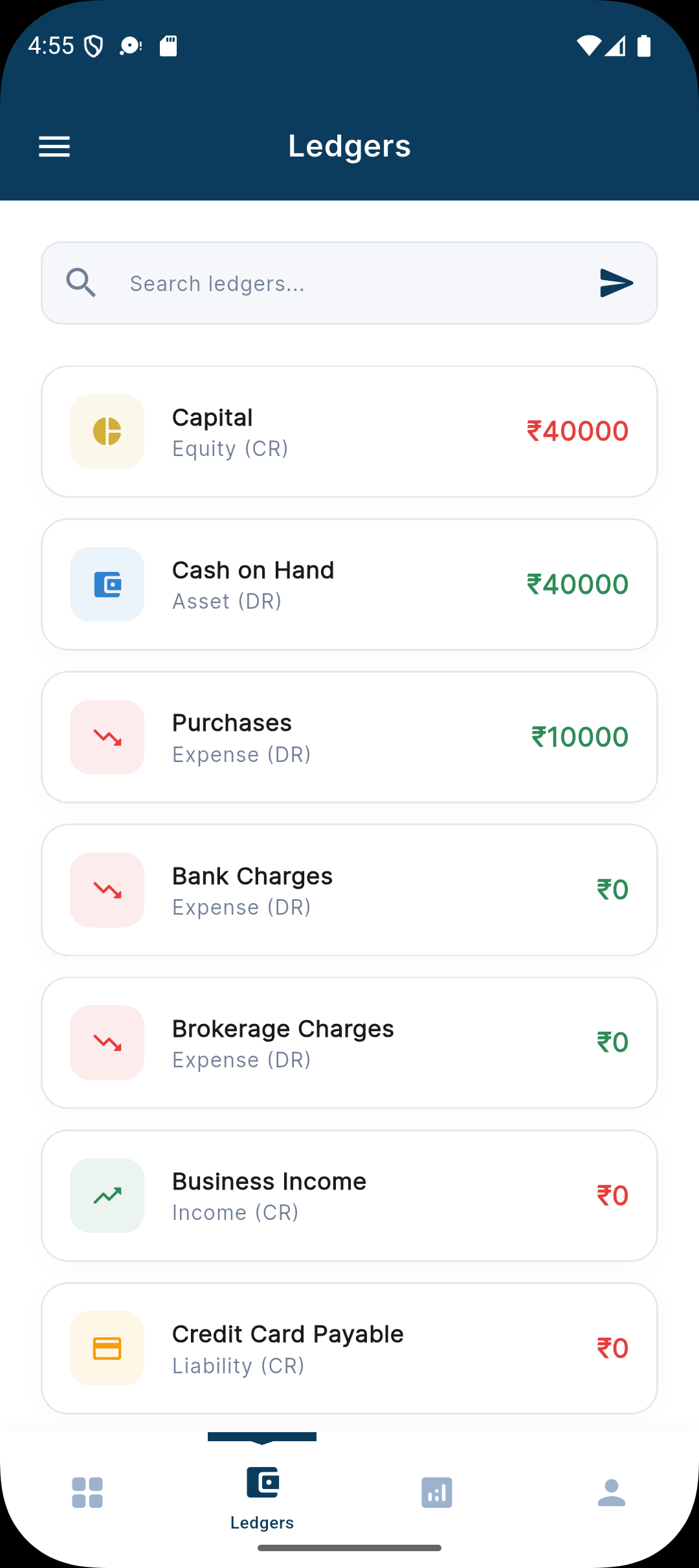The image size is (699, 1568).
Task: Open the hamburger navigation menu
Action: click(x=54, y=147)
